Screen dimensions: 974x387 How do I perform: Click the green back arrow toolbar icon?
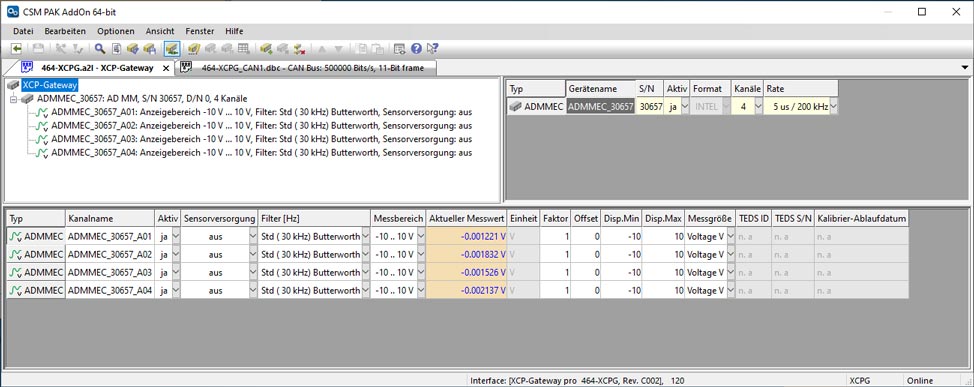(x=17, y=48)
